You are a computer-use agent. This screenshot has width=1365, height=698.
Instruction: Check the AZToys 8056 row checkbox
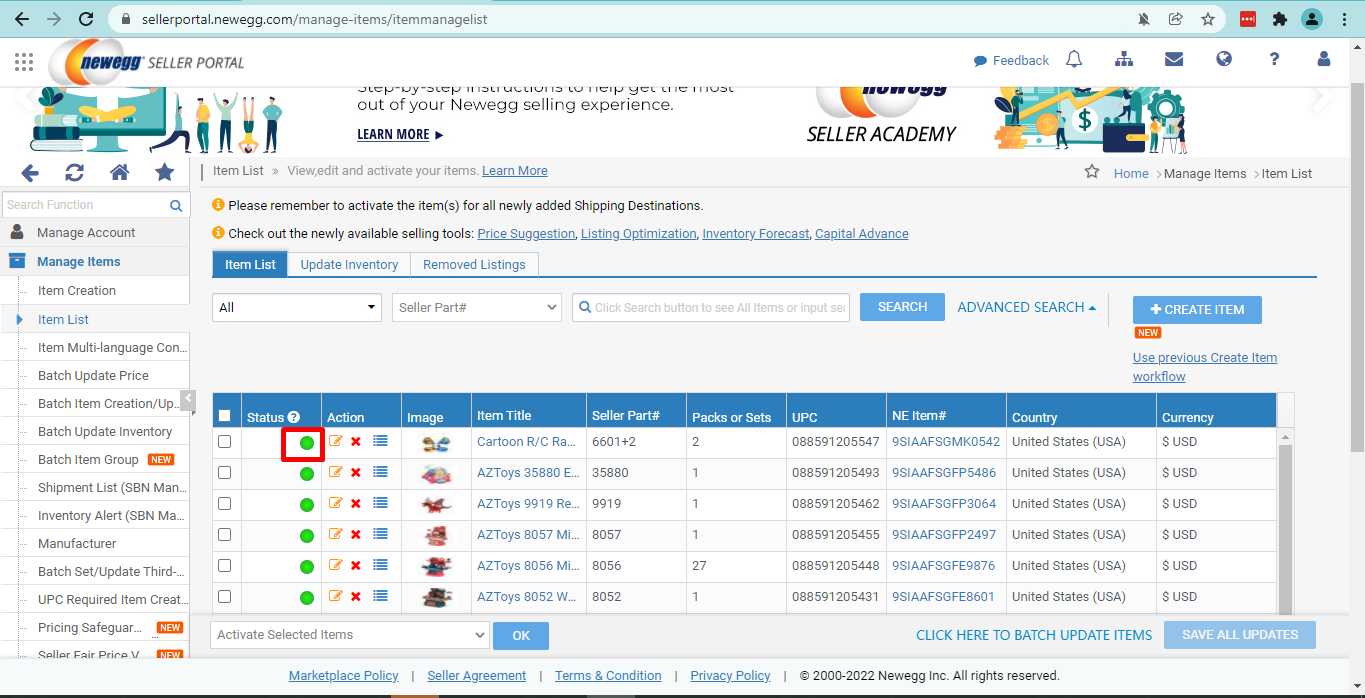(x=224, y=565)
